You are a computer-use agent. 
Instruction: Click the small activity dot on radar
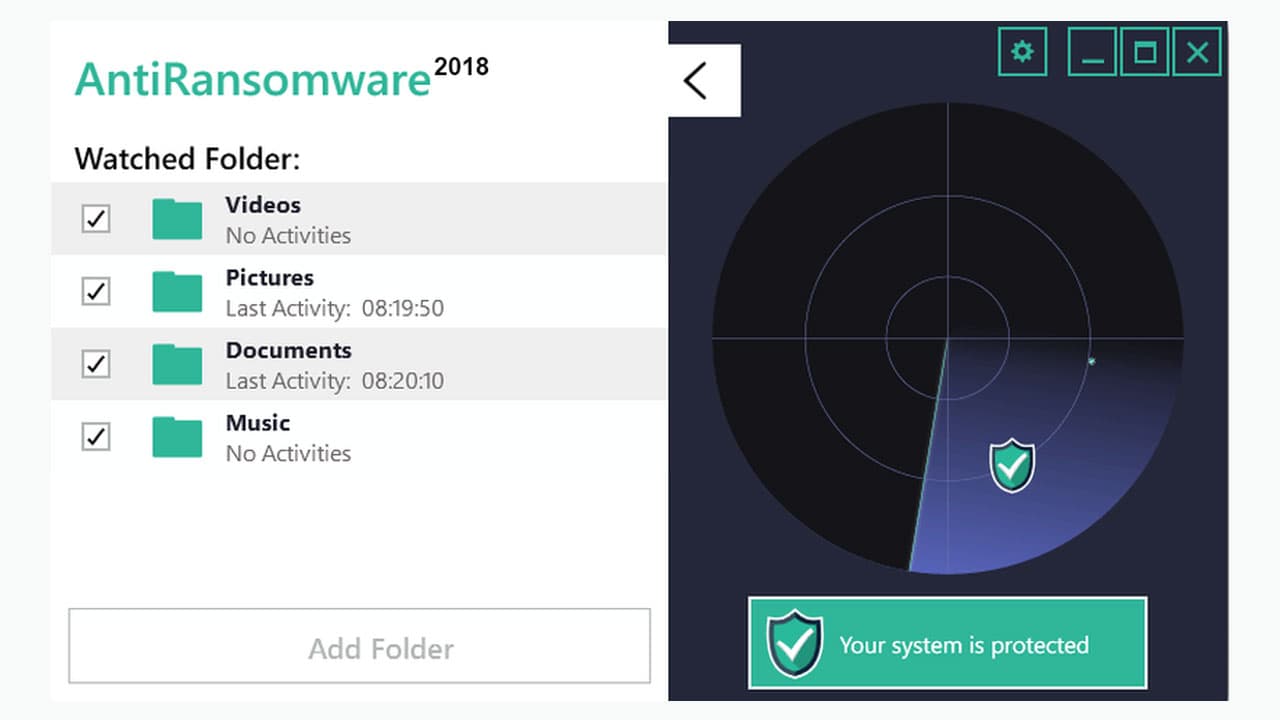(x=1091, y=361)
